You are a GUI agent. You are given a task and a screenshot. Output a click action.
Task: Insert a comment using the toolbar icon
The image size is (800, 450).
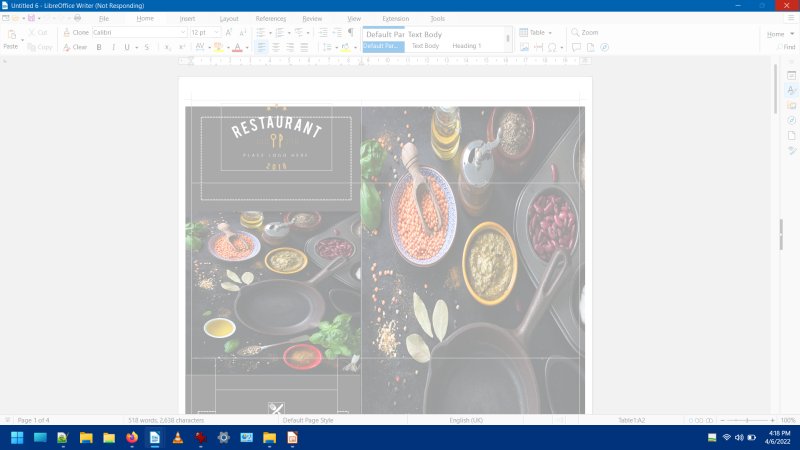click(x=576, y=47)
